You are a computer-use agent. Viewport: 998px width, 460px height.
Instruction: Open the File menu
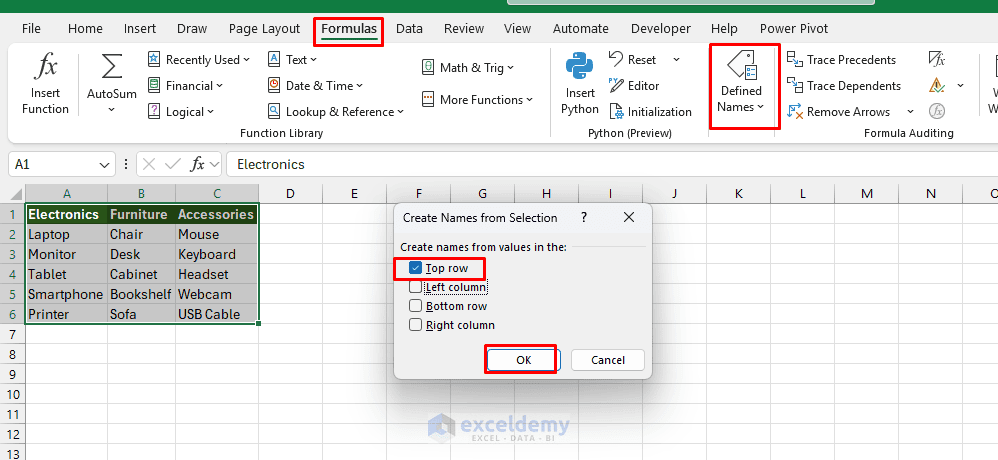[x=31, y=29]
